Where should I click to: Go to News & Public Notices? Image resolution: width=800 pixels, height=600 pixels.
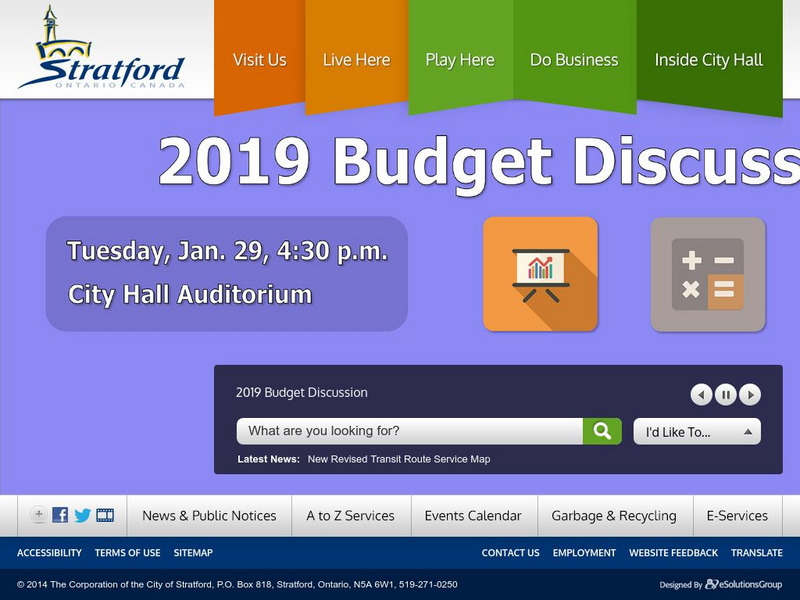pos(209,516)
